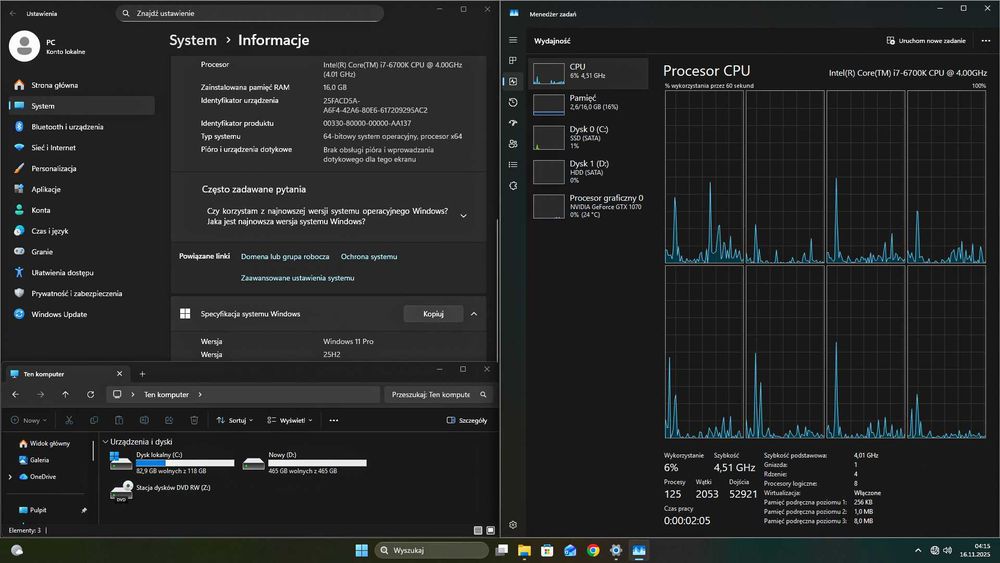The image size is (1000, 563).
Task: Select Dysk 0 (C:) in Task Manager
Action: (x=588, y=137)
